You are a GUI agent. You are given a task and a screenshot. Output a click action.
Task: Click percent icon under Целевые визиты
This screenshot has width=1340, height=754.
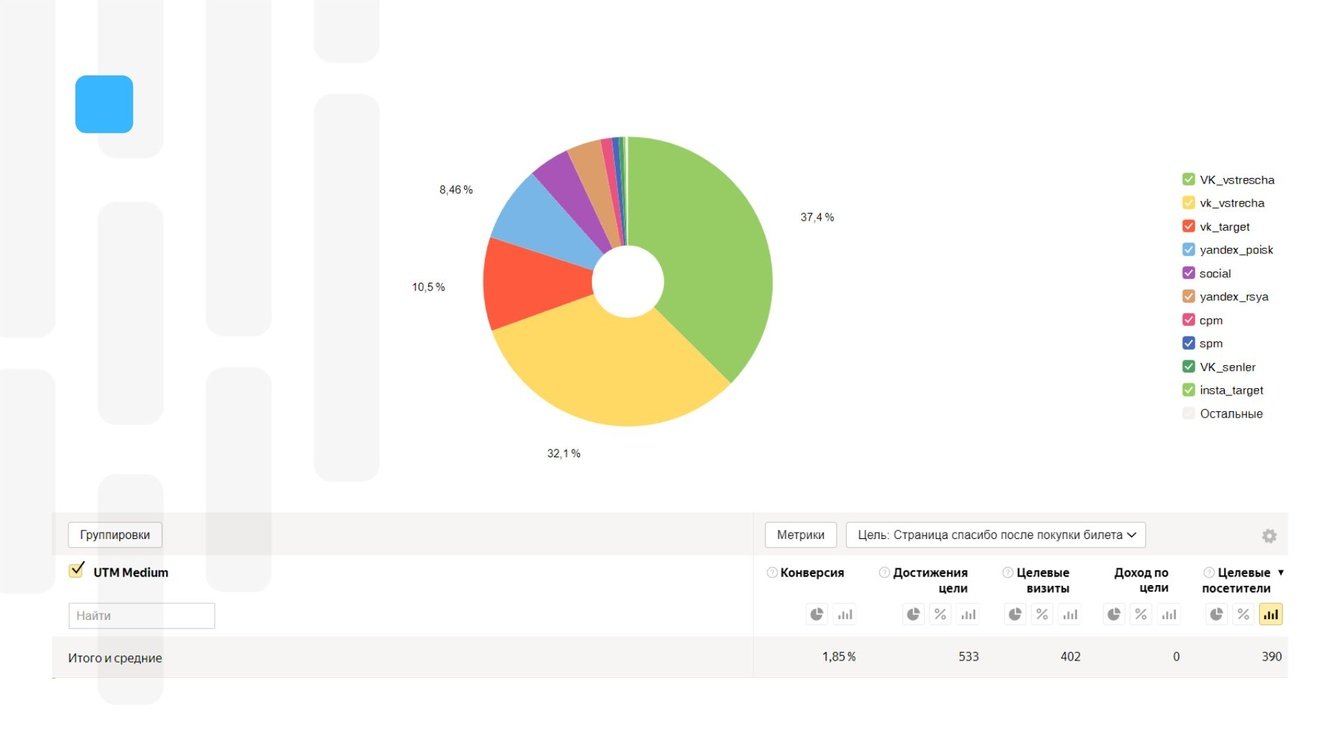pos(1042,614)
